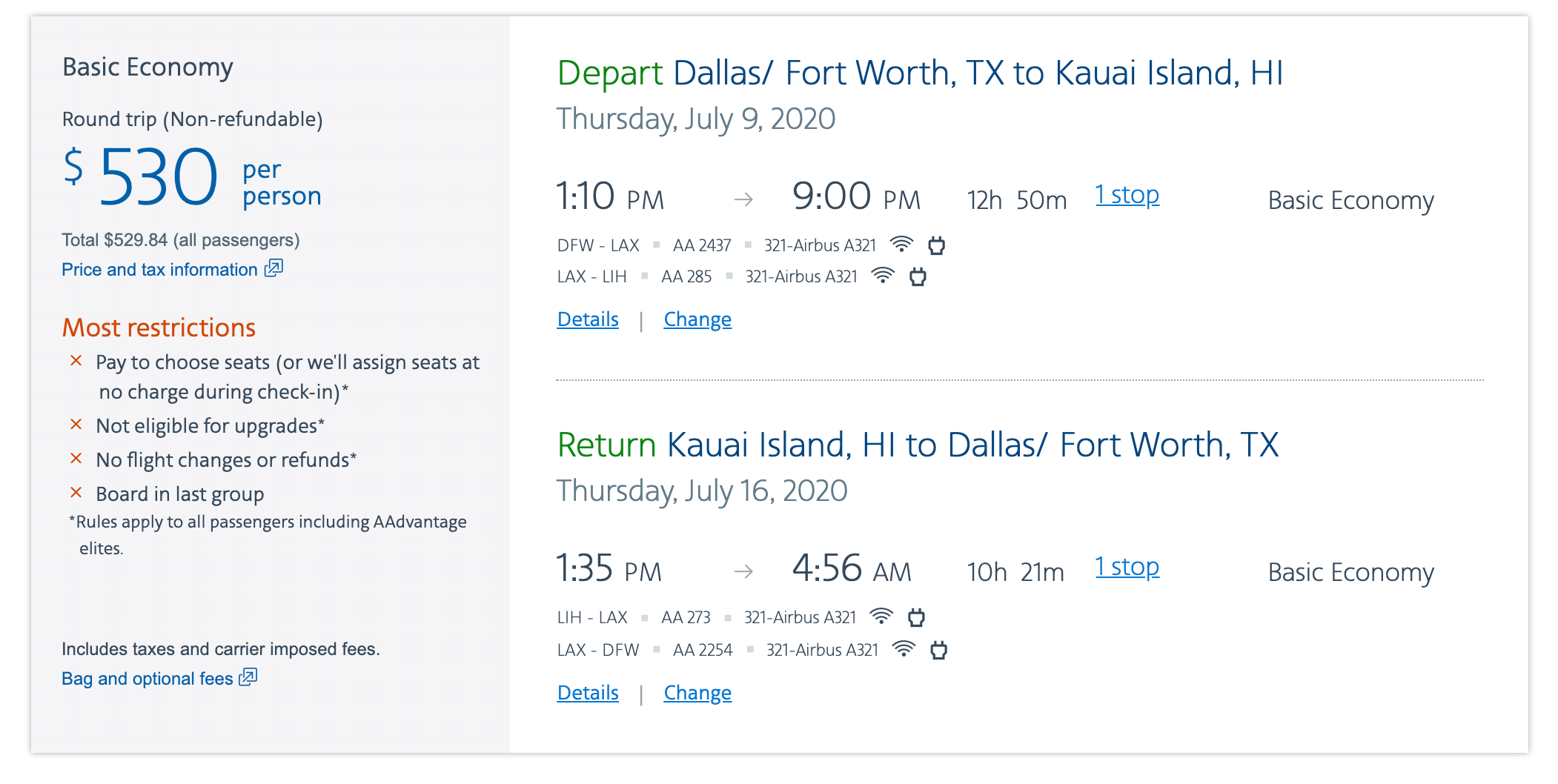Click external link icon beside Bag fees

[248, 677]
